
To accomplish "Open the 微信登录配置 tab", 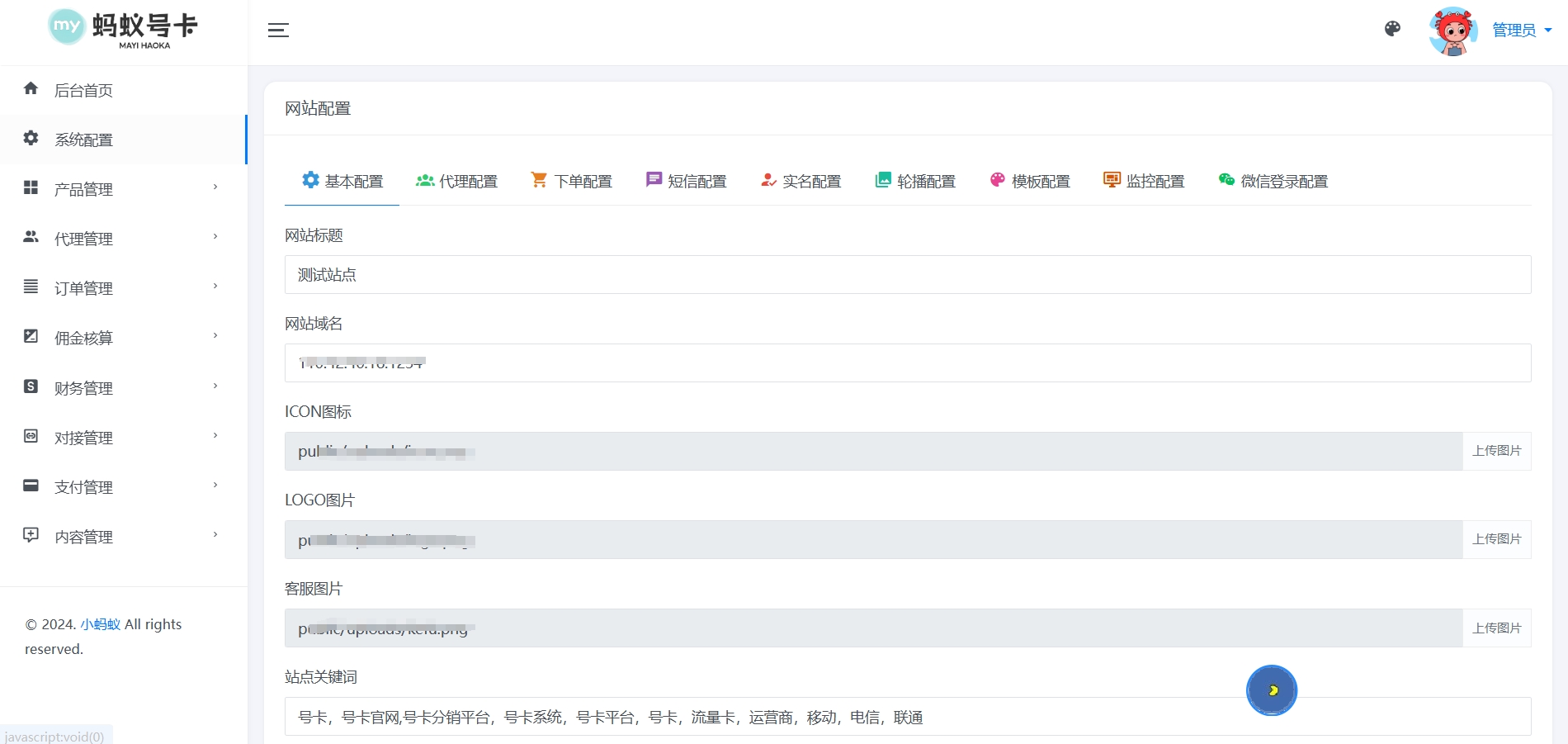I will tap(1273, 181).
